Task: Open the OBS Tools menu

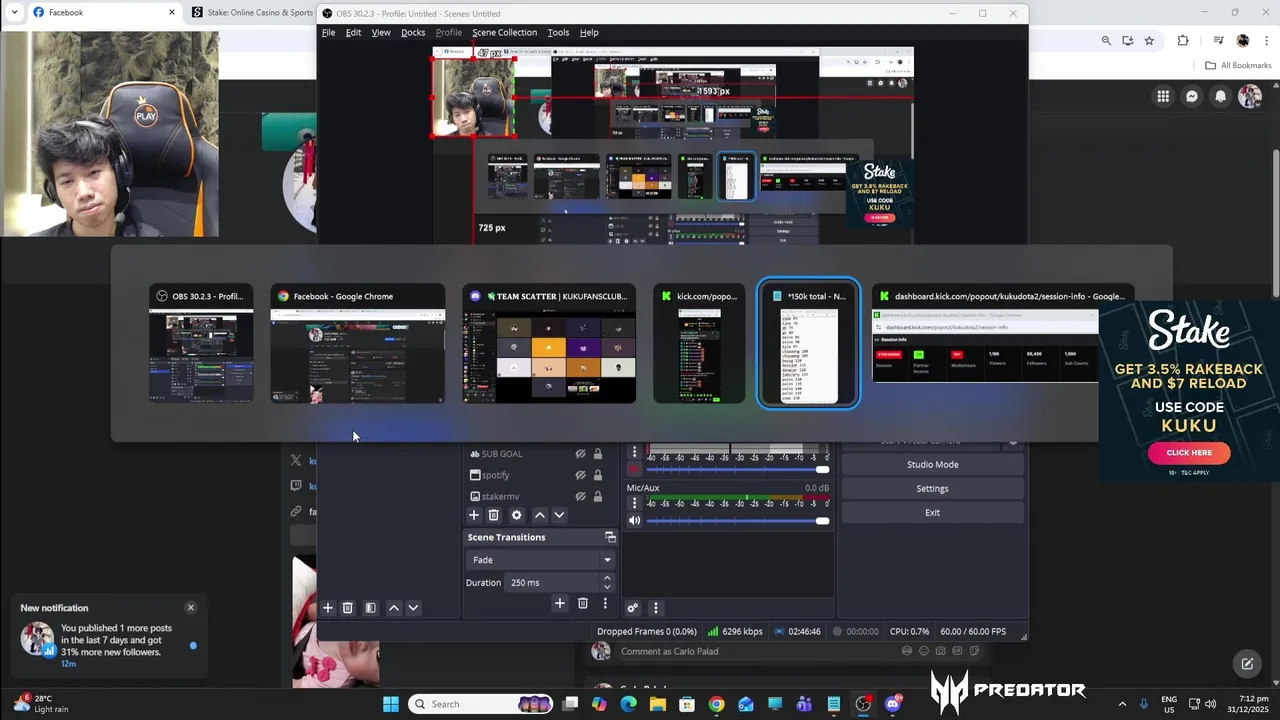Action: tap(558, 32)
